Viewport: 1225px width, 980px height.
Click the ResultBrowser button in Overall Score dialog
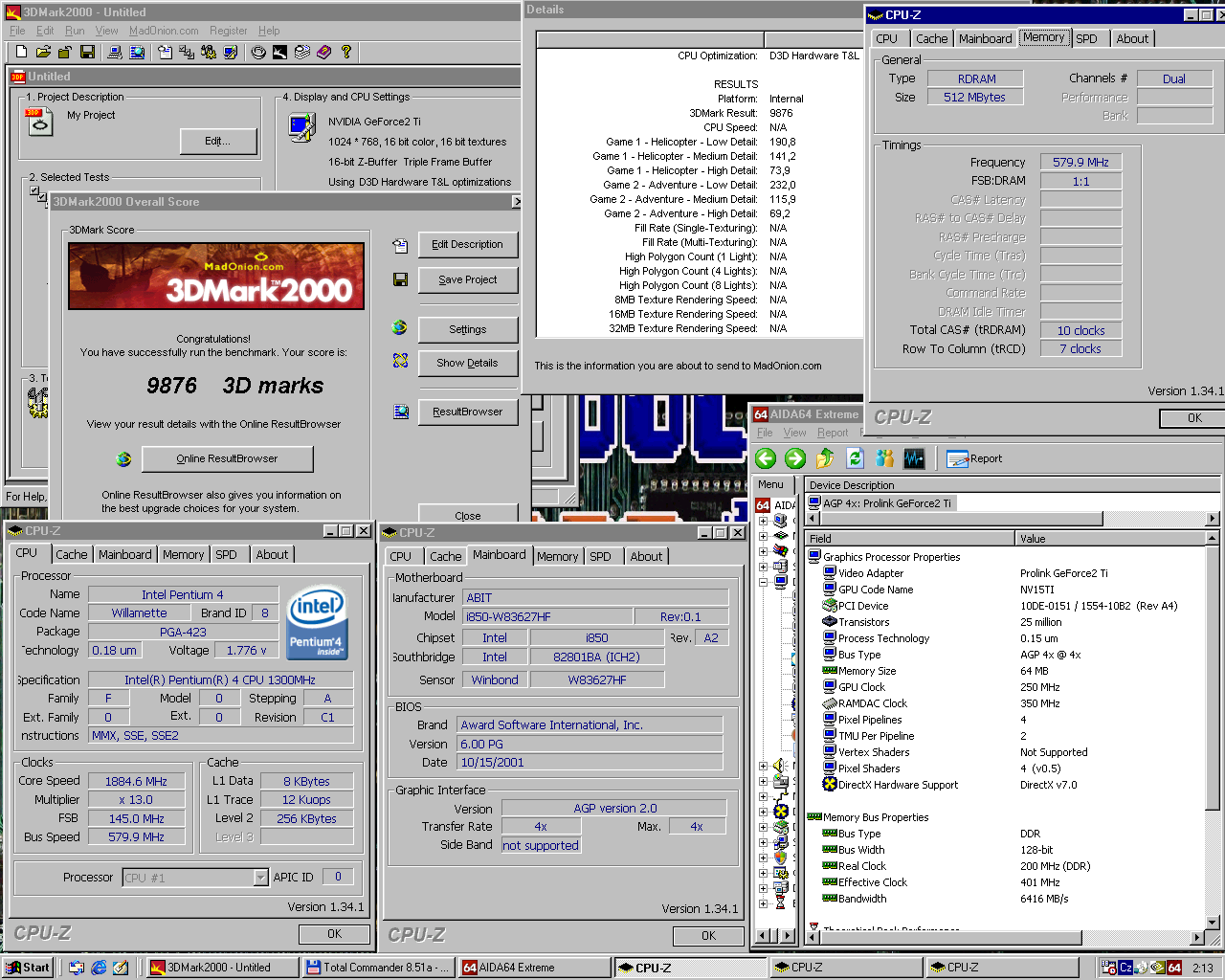468,412
